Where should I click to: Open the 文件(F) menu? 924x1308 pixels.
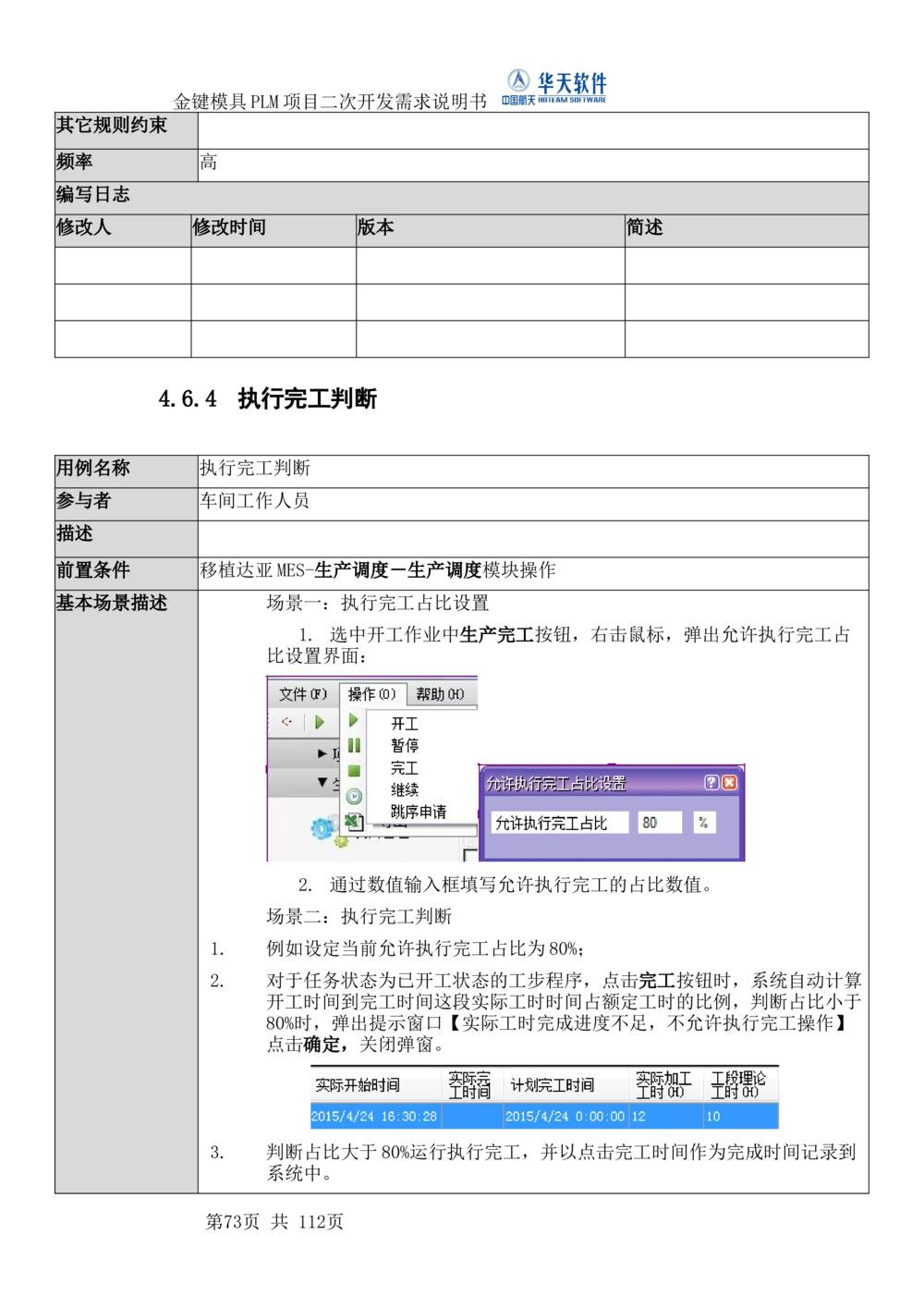[301, 694]
